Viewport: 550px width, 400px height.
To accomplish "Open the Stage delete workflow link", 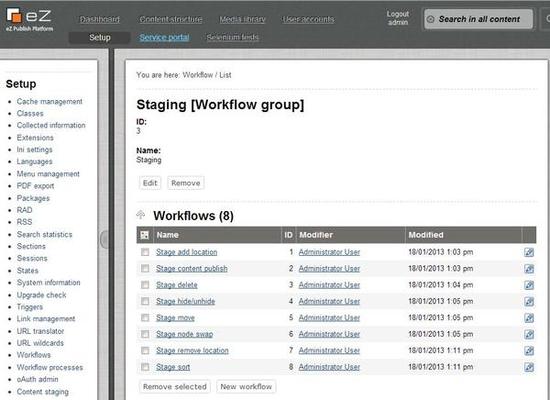I will [177, 285].
